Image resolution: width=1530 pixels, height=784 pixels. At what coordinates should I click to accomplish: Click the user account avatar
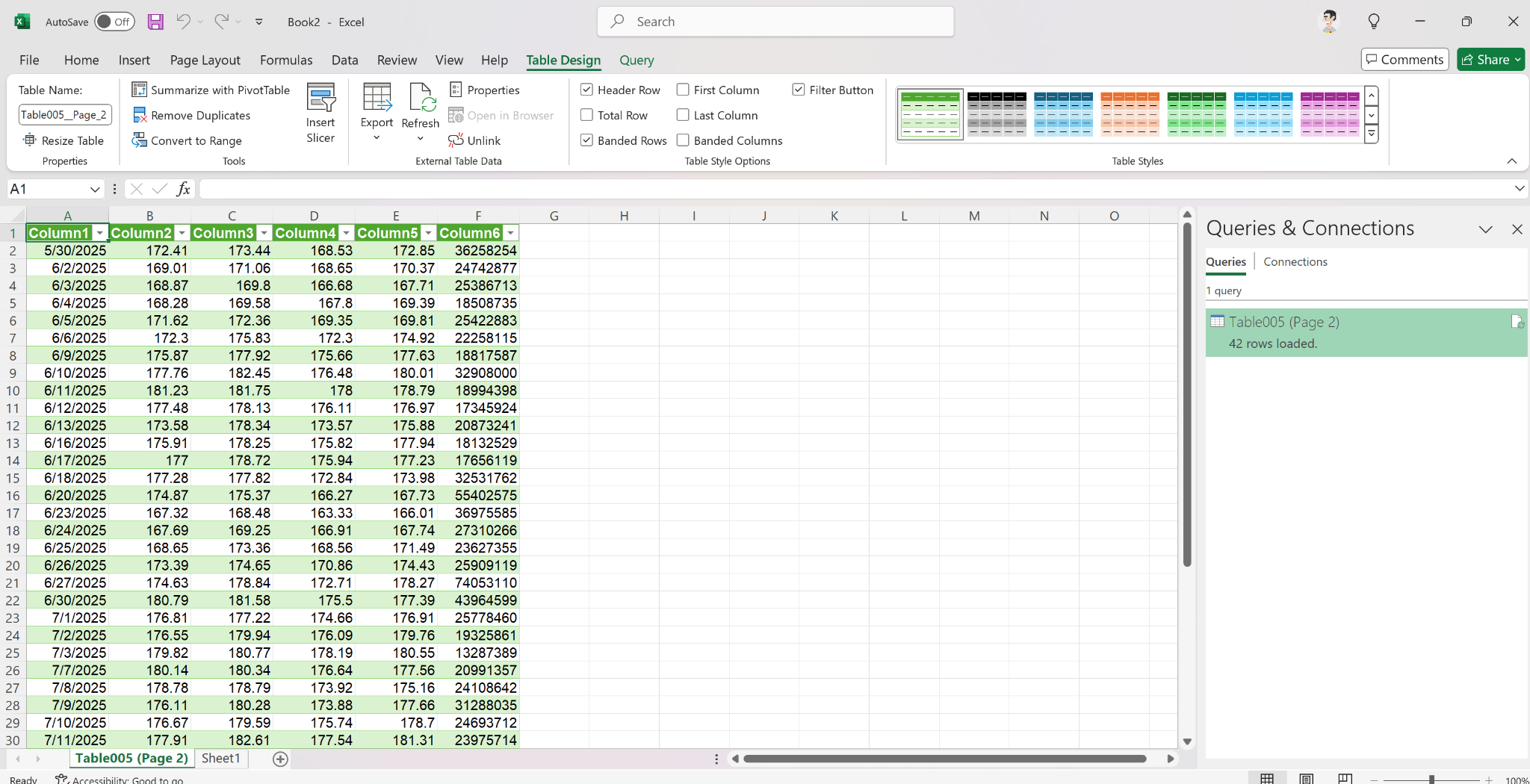(x=1330, y=22)
